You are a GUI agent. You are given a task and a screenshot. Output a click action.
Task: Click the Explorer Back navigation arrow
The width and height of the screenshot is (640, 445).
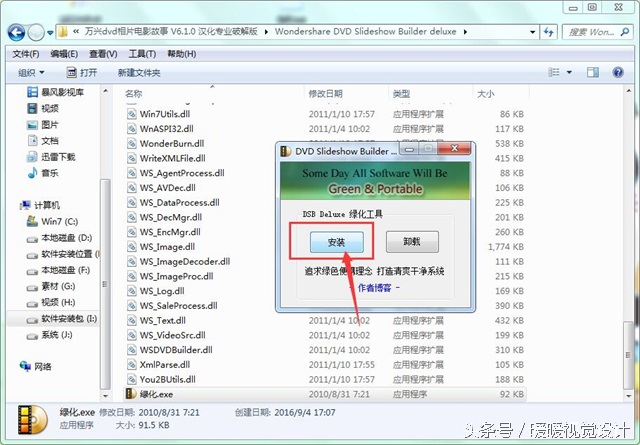pos(16,32)
